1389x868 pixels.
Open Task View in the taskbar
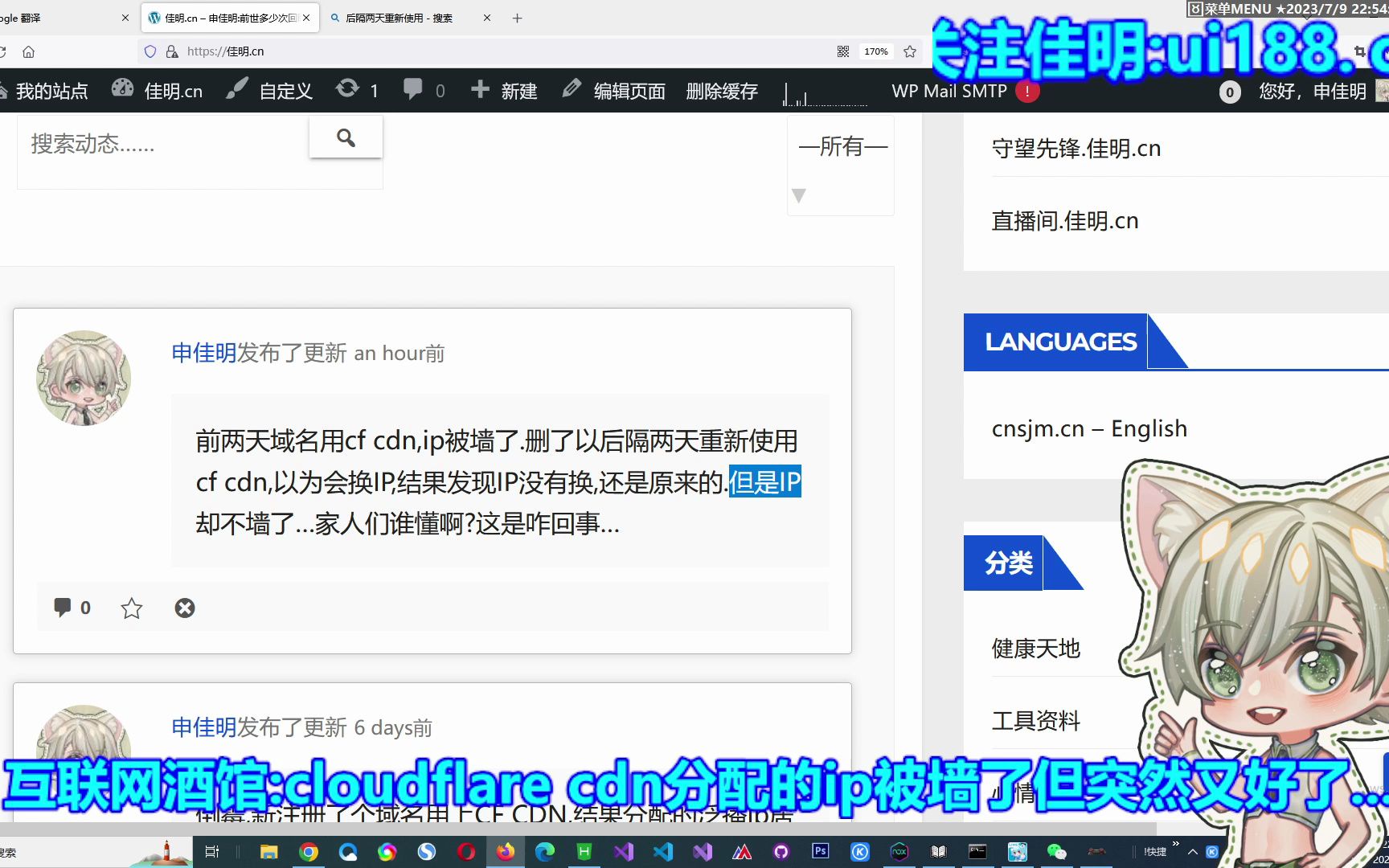(x=212, y=852)
